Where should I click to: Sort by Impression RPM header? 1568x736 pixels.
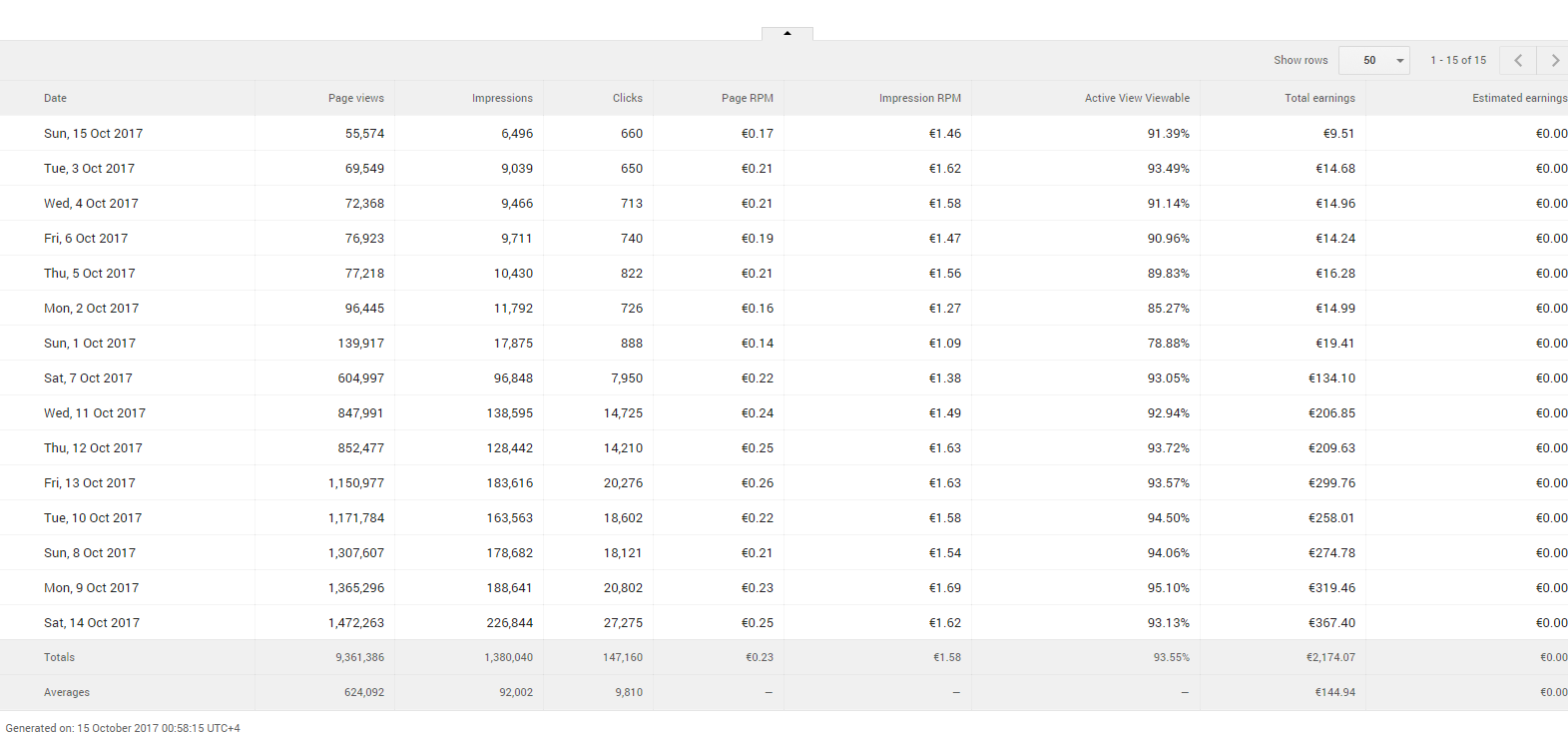(x=919, y=98)
